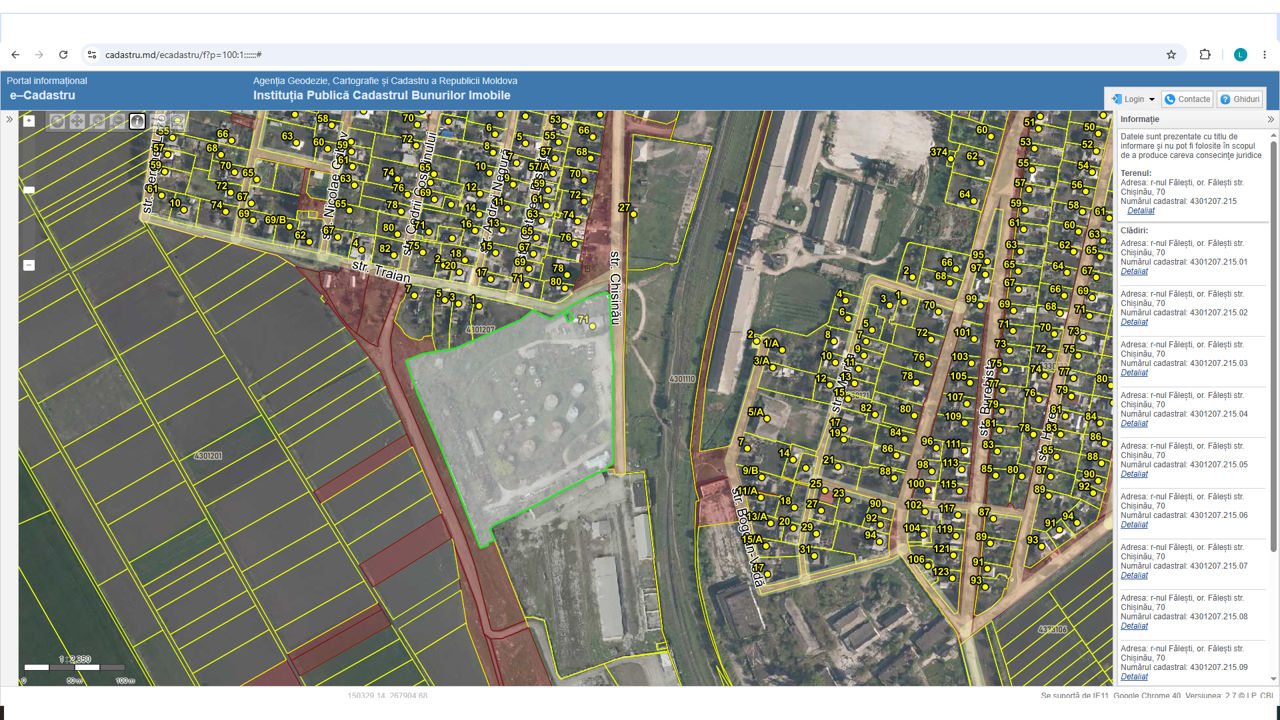This screenshot has height=720, width=1280.
Task: Choose the zoom-in magnifier map tool
Action: (x=97, y=121)
